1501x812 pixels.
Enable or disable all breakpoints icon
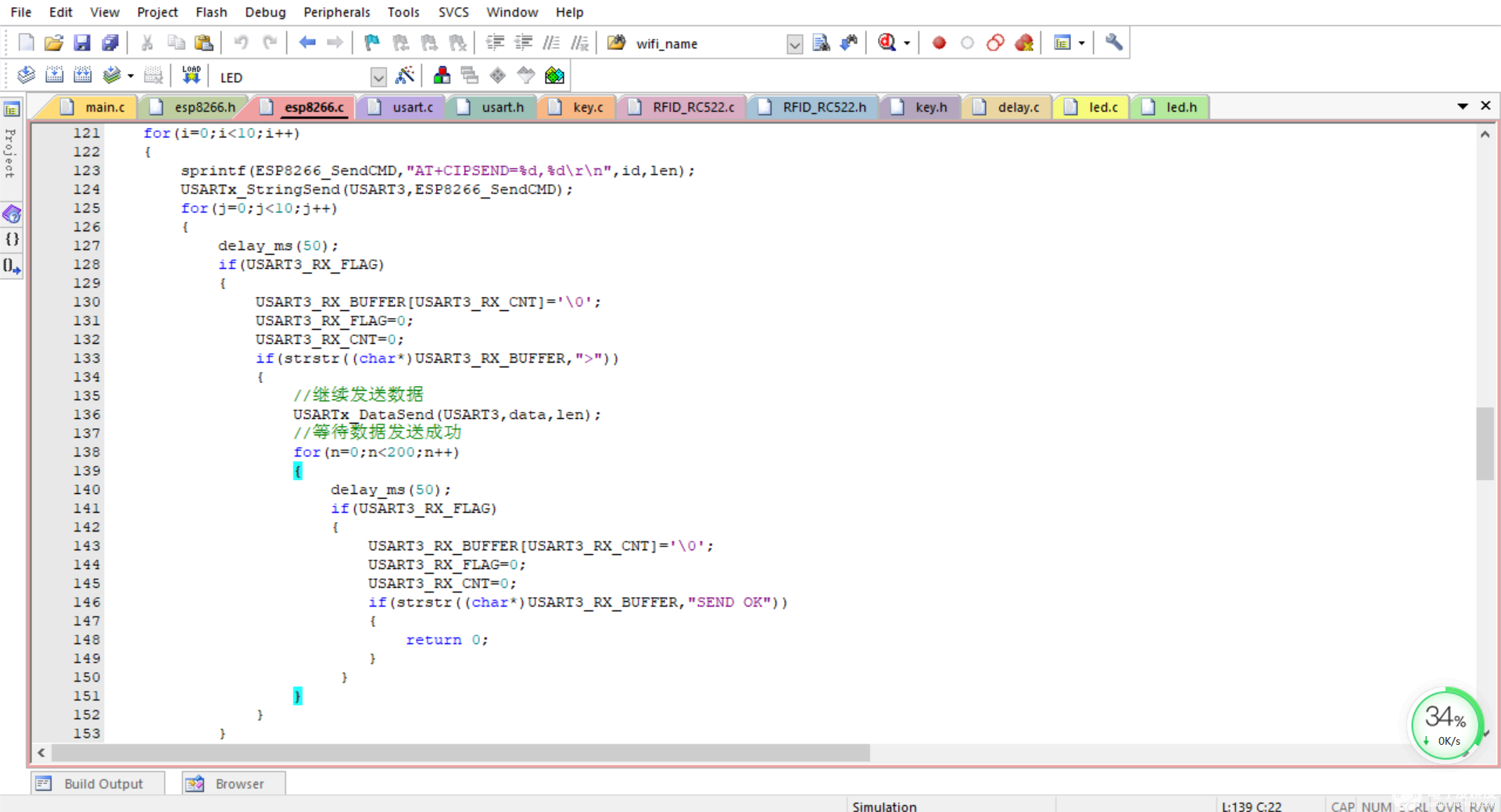(995, 43)
